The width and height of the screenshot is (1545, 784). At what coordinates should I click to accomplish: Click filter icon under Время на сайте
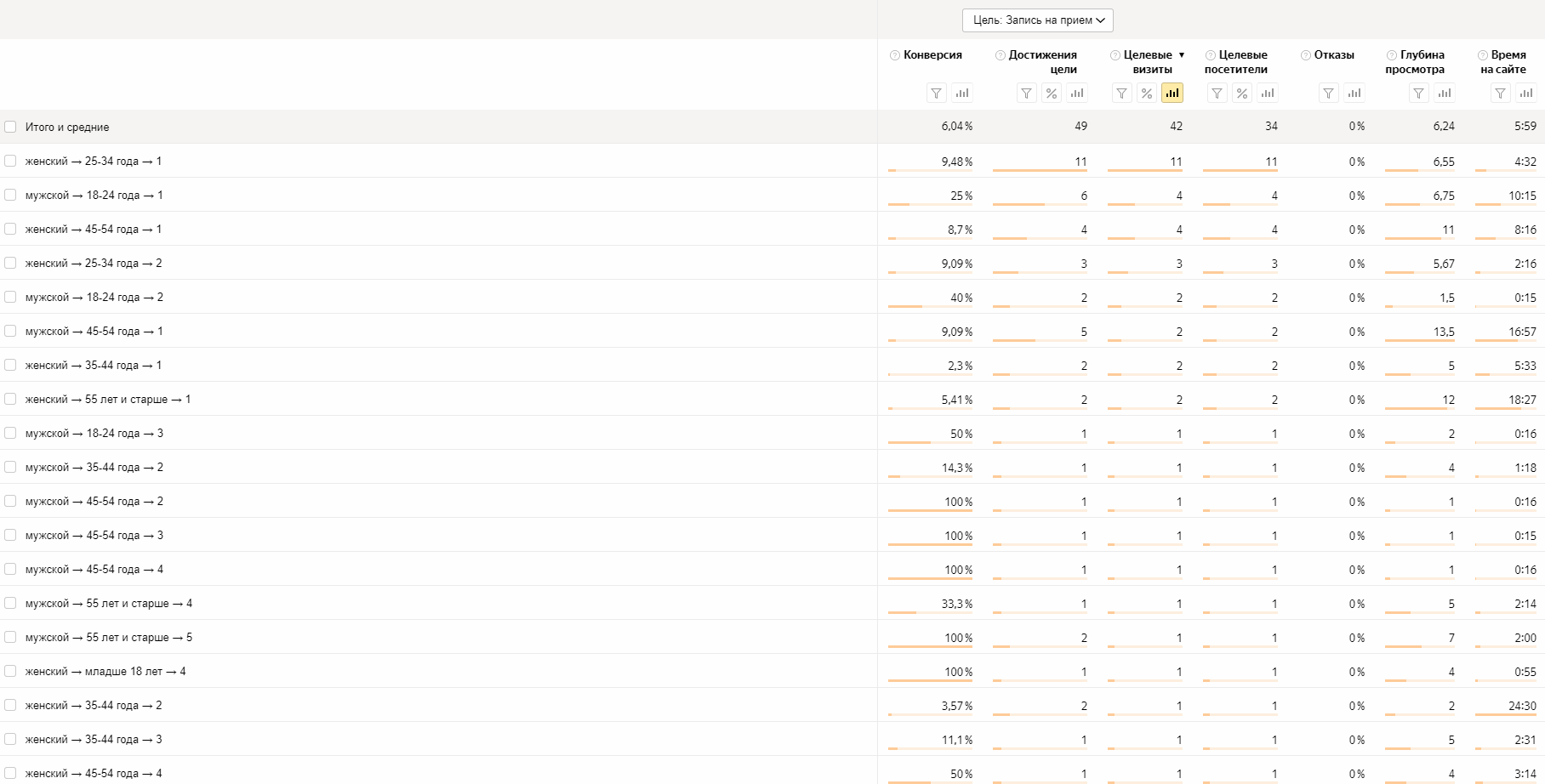pos(1501,94)
